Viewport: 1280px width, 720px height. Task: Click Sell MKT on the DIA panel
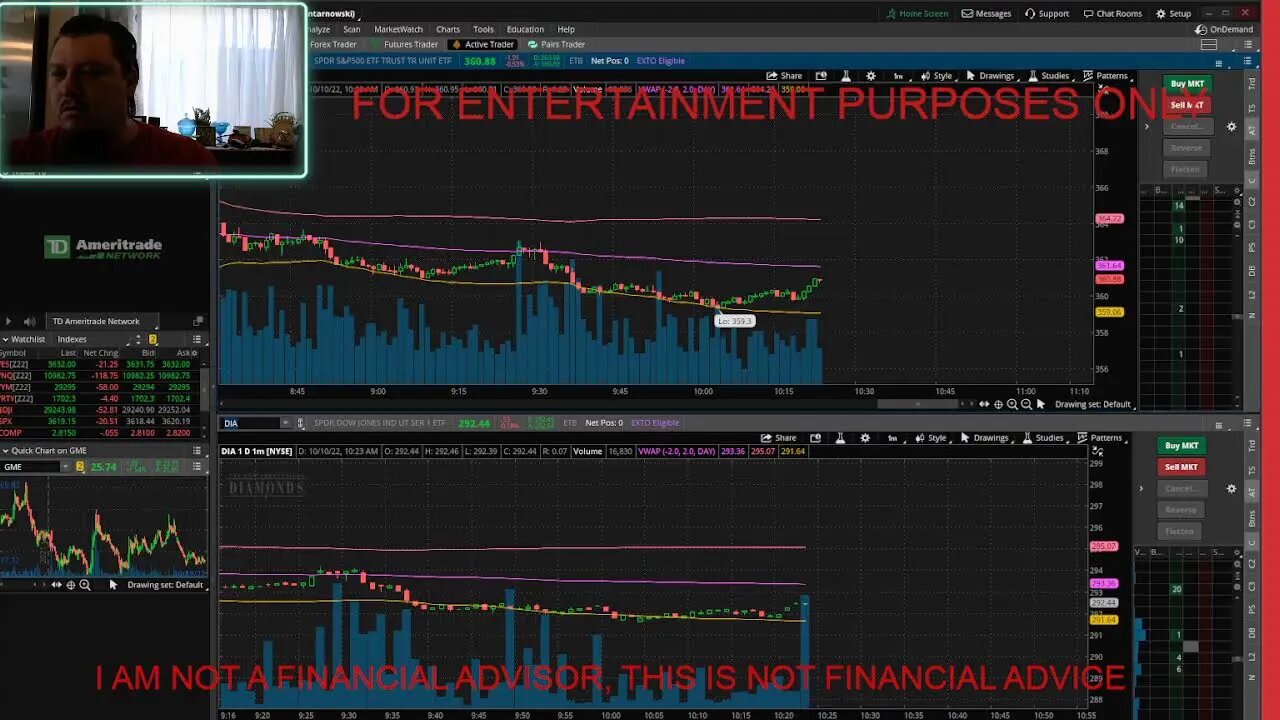click(x=1181, y=467)
